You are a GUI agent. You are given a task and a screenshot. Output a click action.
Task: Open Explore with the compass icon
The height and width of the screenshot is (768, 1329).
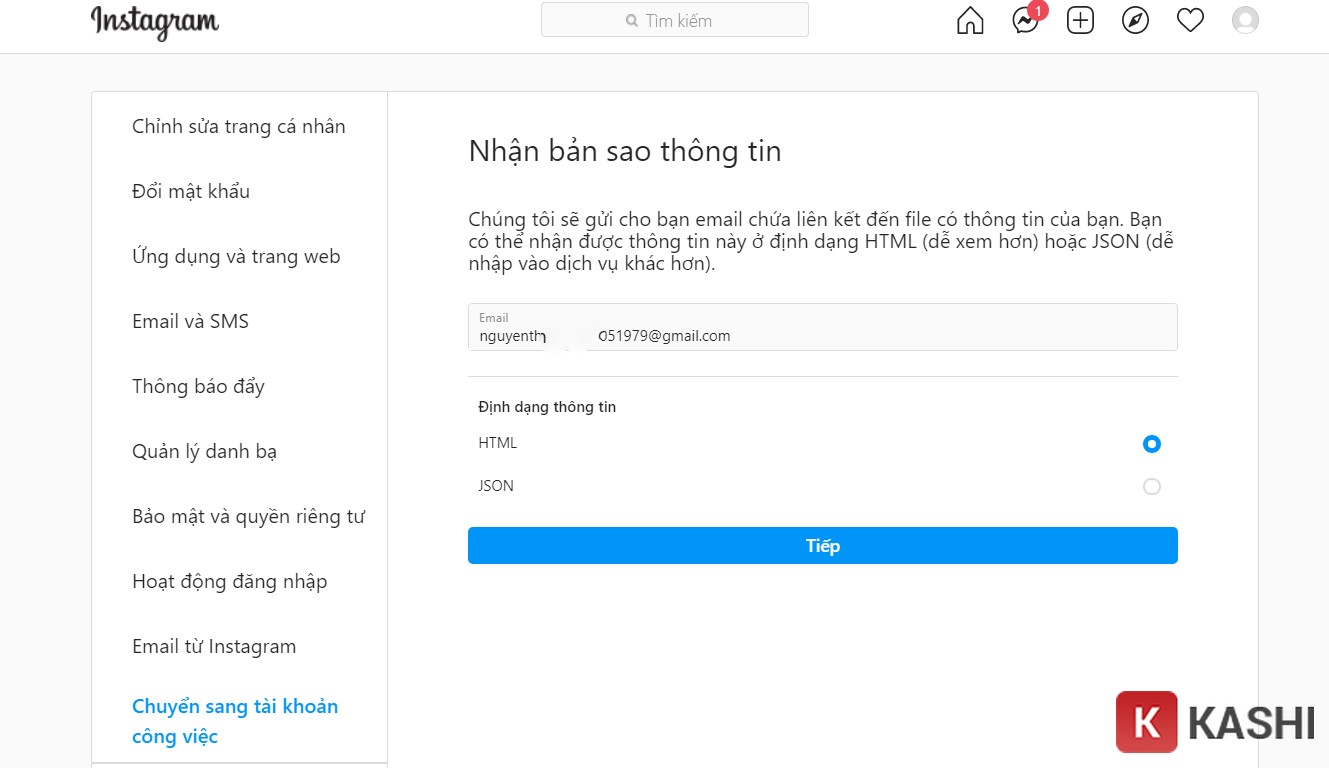tap(1135, 19)
